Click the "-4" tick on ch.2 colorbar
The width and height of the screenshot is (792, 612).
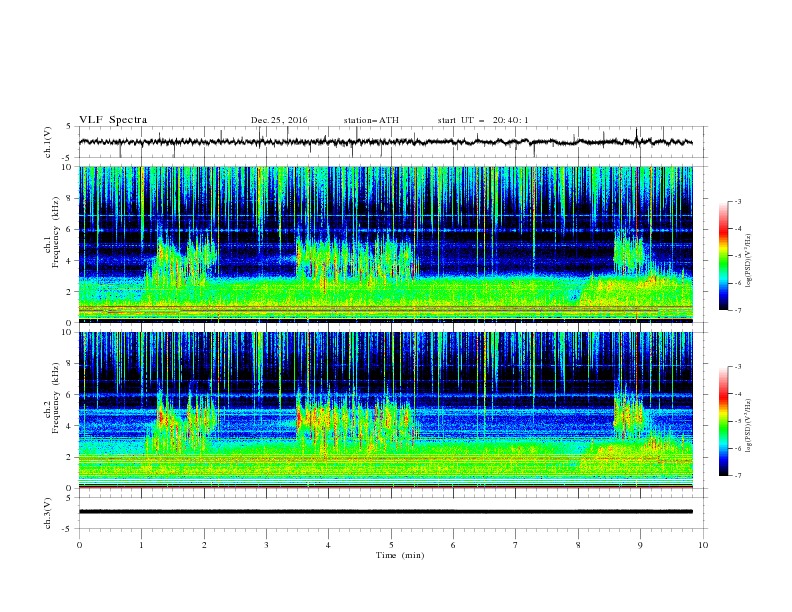point(738,394)
